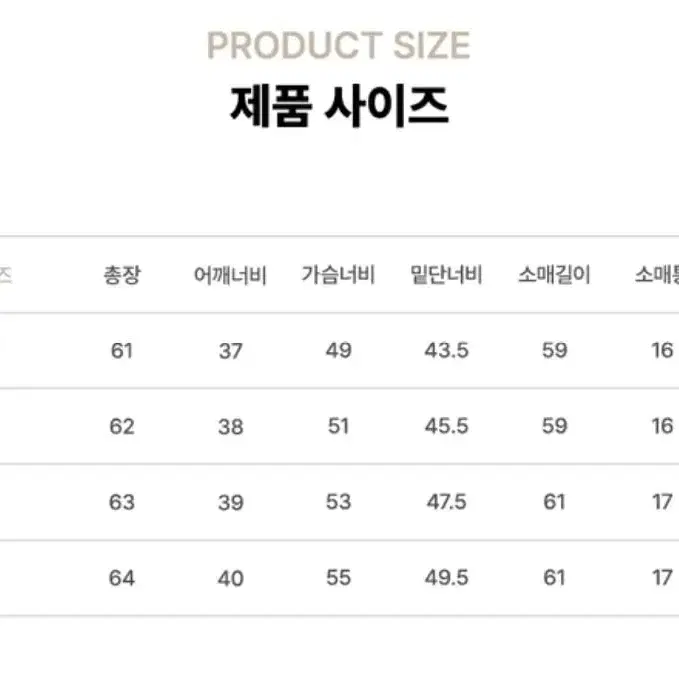Select the 어깨너비 column header
Image resolution: width=679 pixels, height=679 pixels.
click(x=230, y=275)
